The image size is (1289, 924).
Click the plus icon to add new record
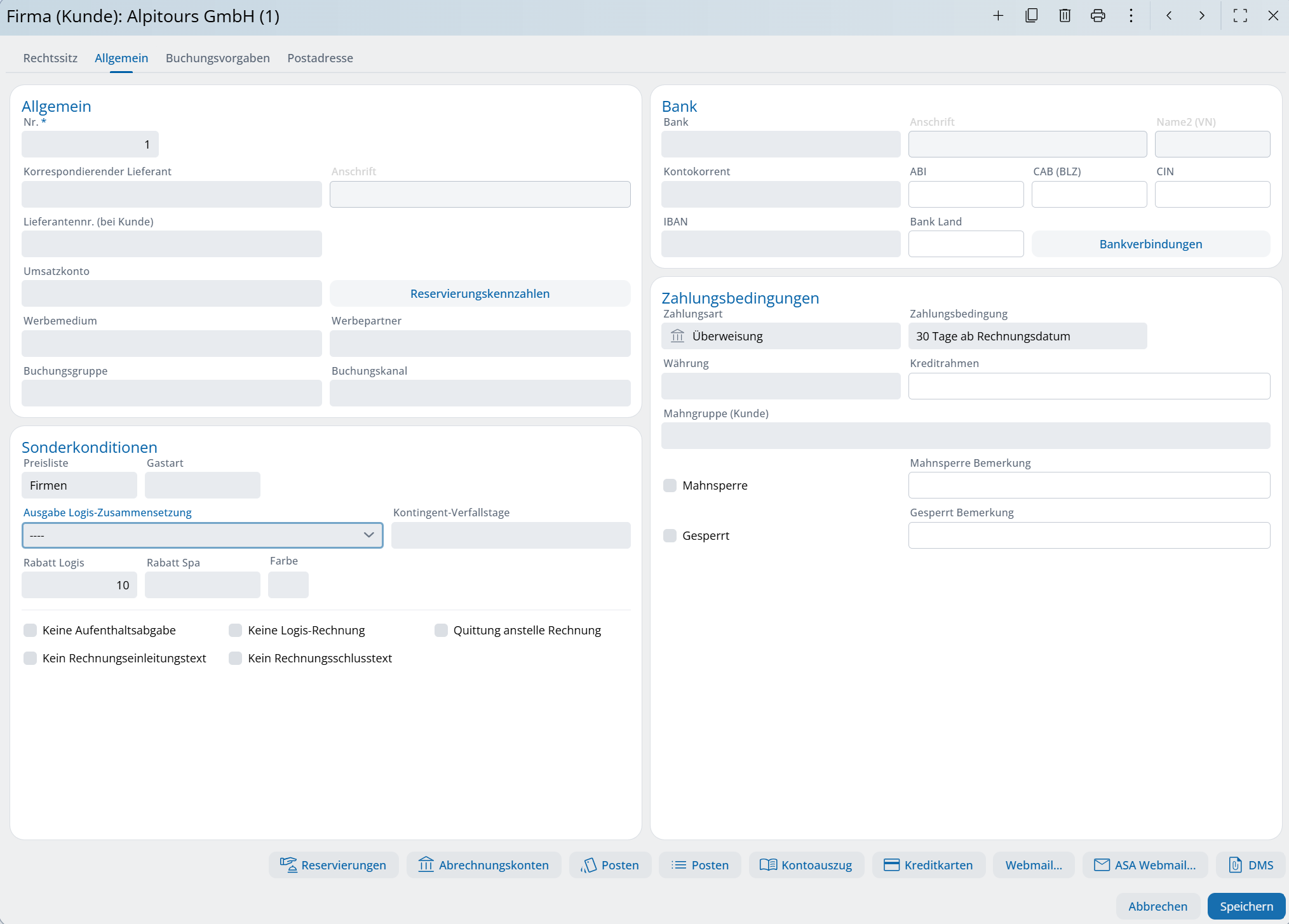(998, 16)
